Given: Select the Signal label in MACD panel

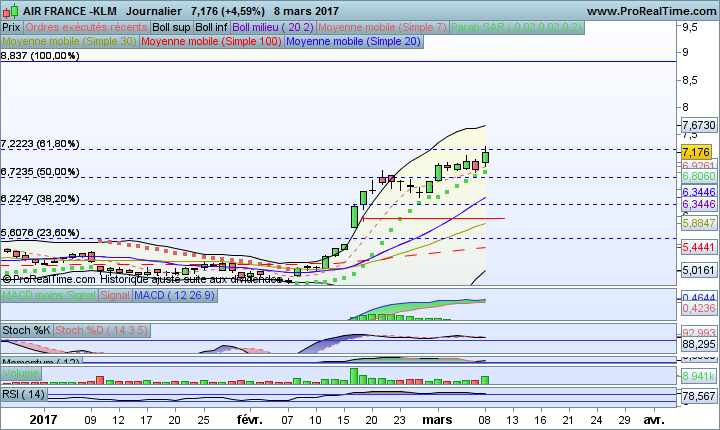Looking at the screenshot, I should click(x=115, y=295).
